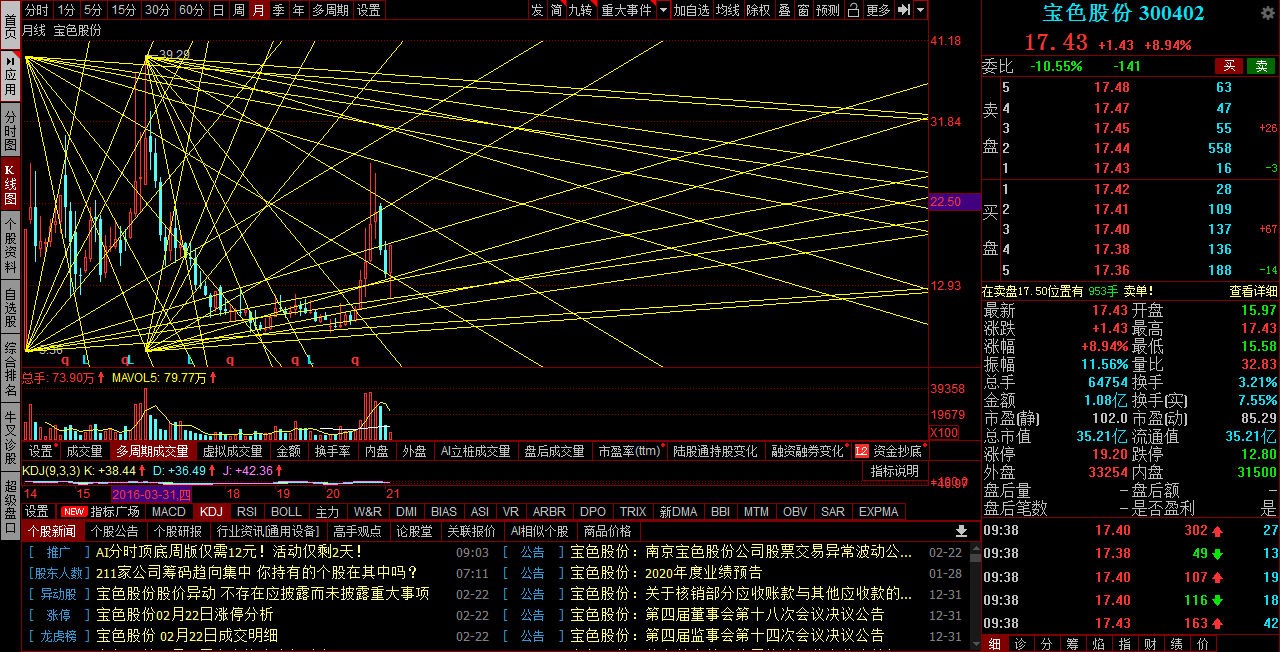Switch indicator to MACD
The height and width of the screenshot is (652, 1280).
pyautogui.click(x=169, y=511)
